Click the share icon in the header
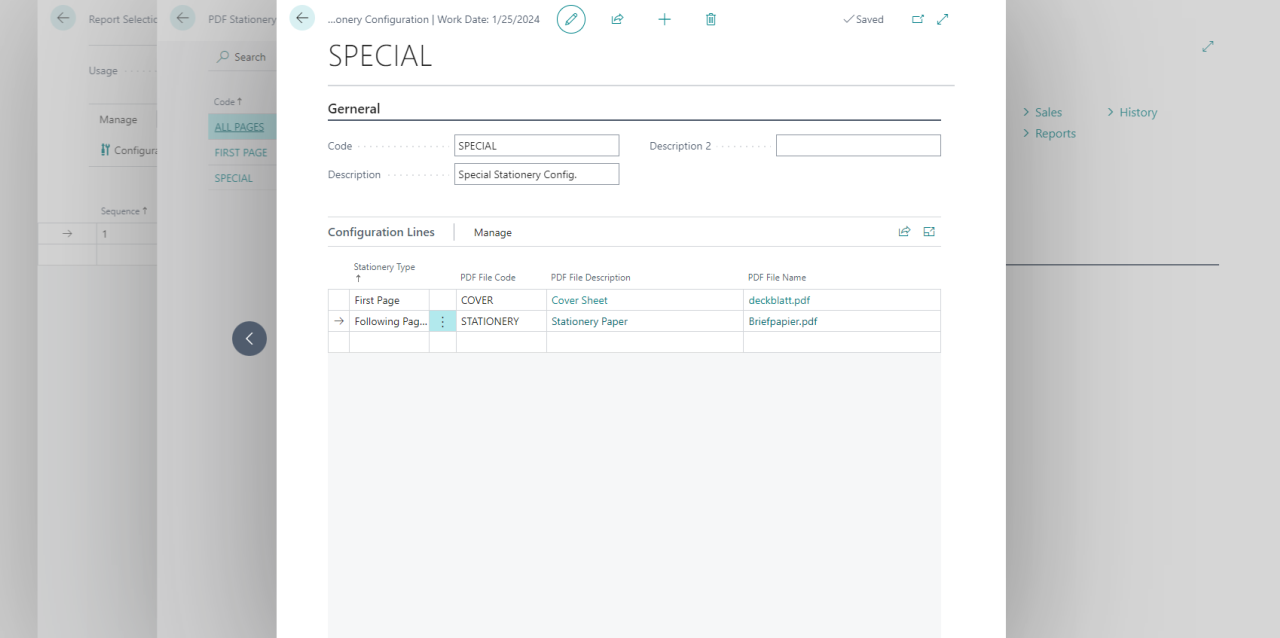1280x638 pixels. (x=617, y=19)
